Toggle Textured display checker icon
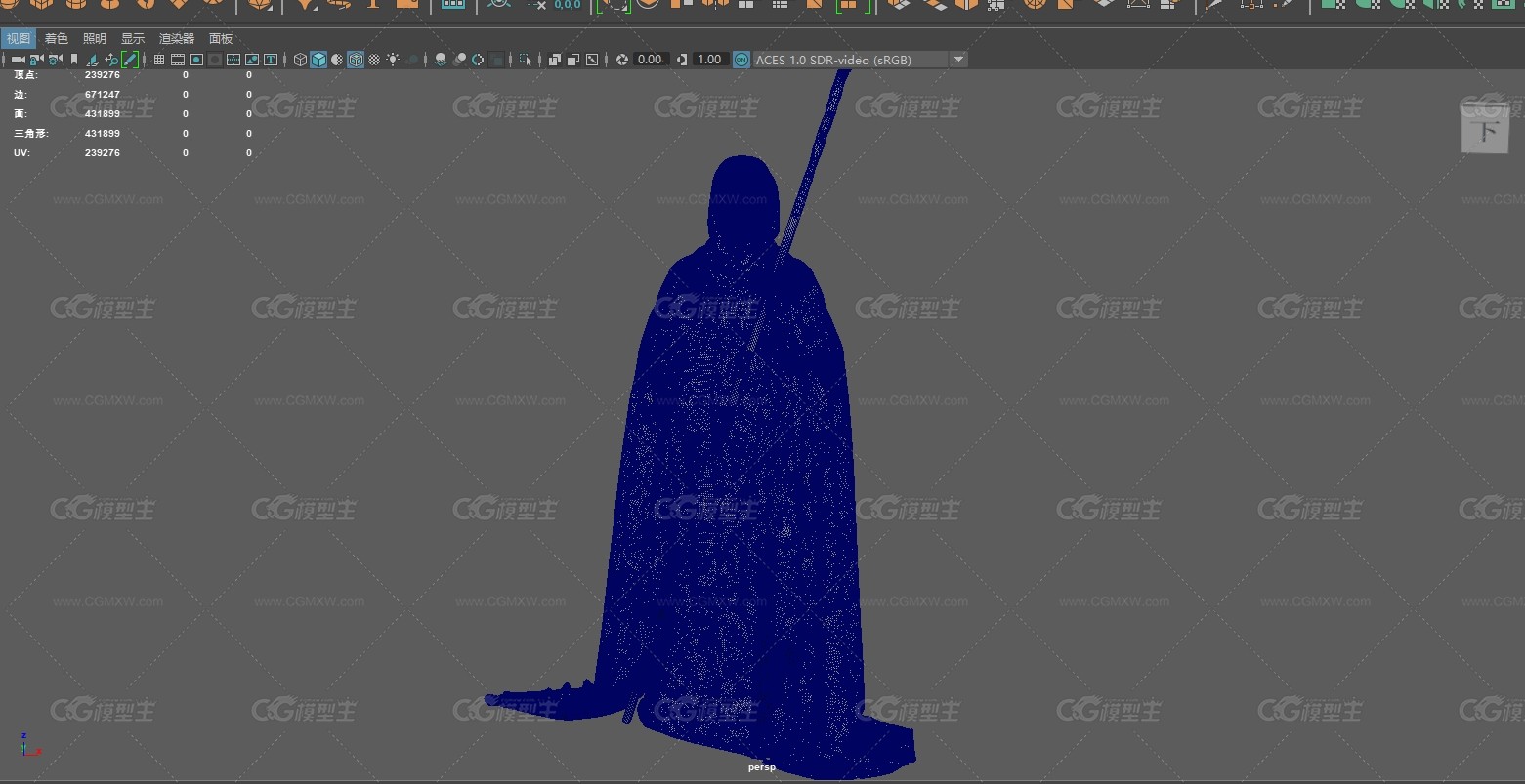Image resolution: width=1525 pixels, height=784 pixels. pos(374,60)
